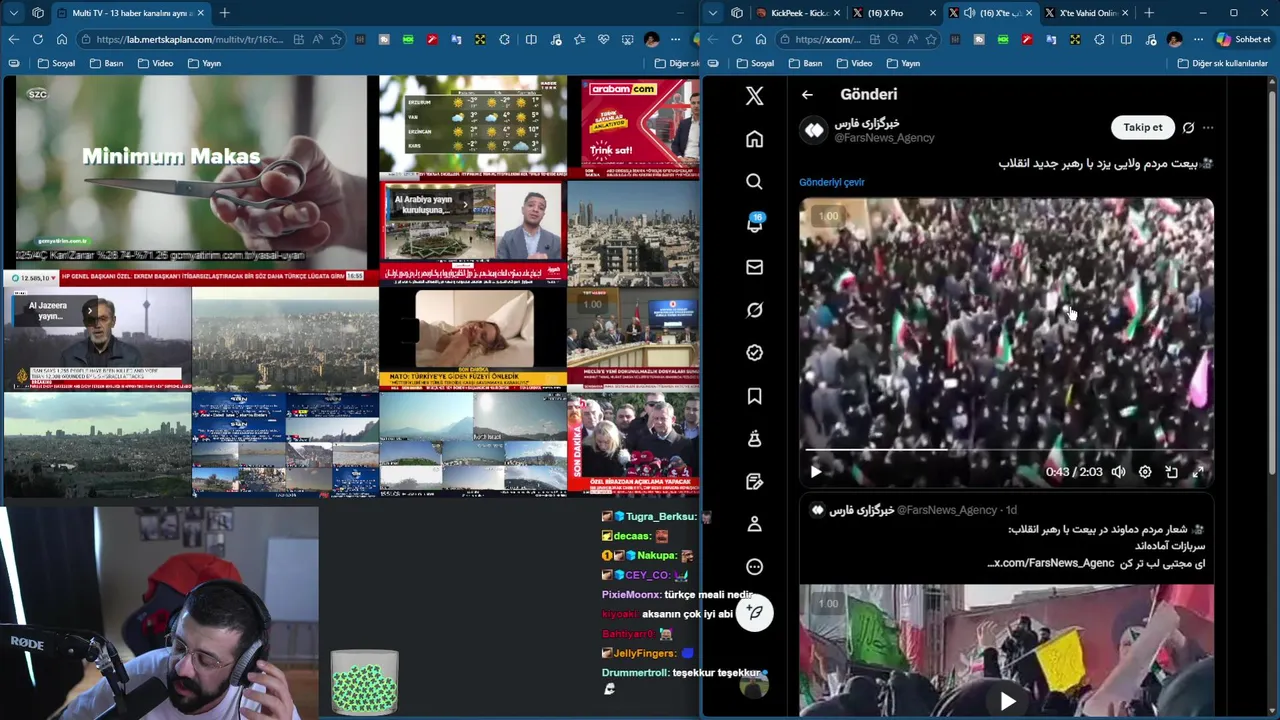Screen dimensions: 1280x720
Task: Click the Fars News profile avatar
Action: click(x=814, y=130)
